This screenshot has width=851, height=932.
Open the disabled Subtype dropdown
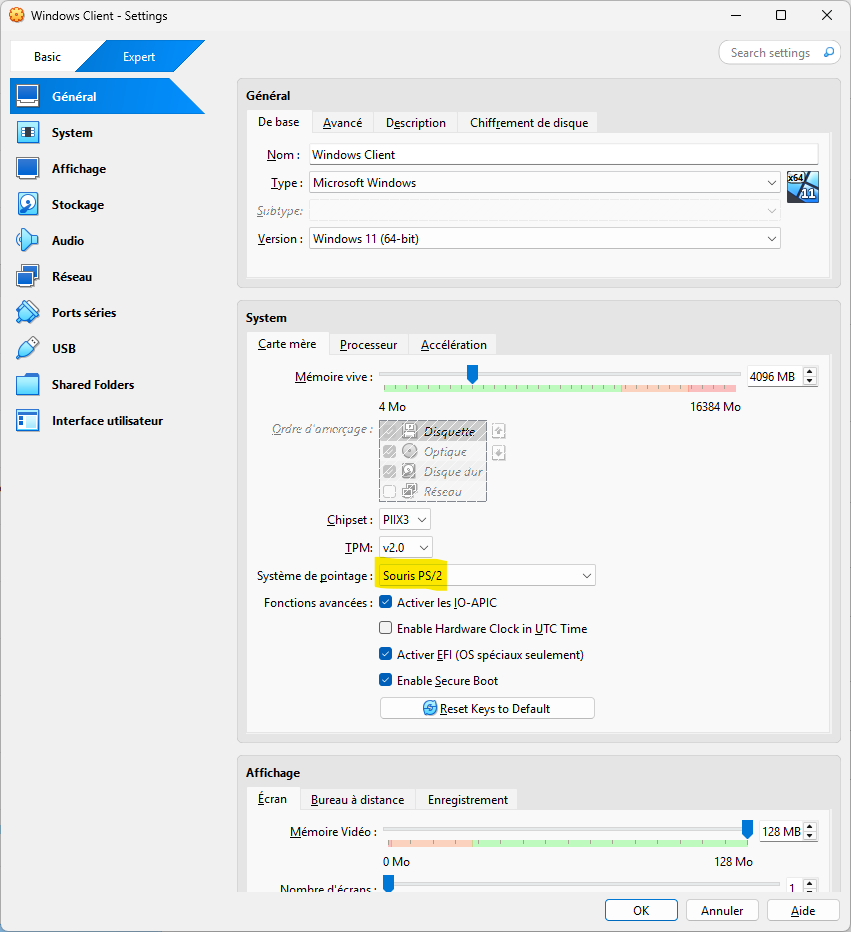tap(544, 210)
